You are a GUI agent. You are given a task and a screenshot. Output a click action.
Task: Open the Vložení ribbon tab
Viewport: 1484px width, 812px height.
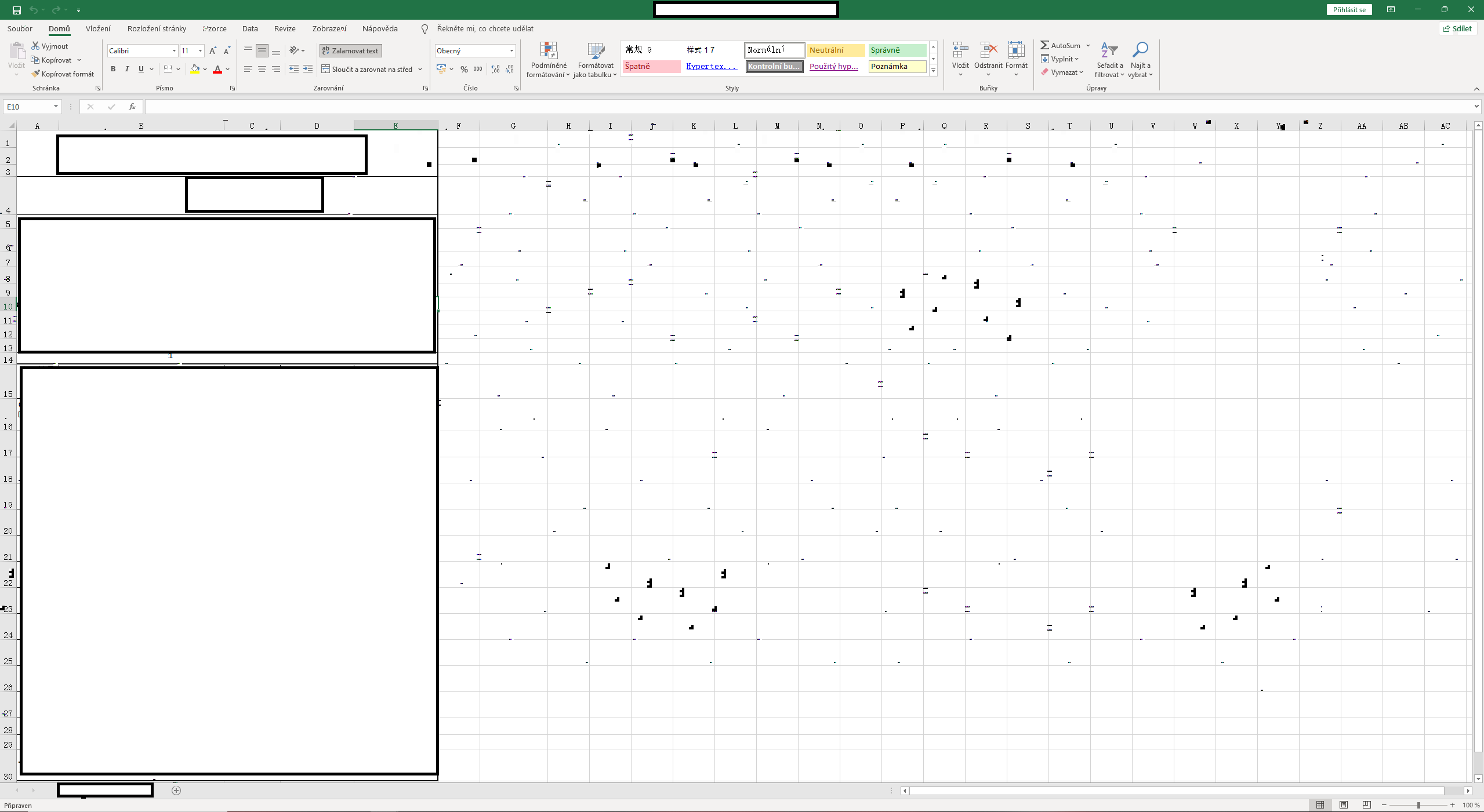click(98, 28)
